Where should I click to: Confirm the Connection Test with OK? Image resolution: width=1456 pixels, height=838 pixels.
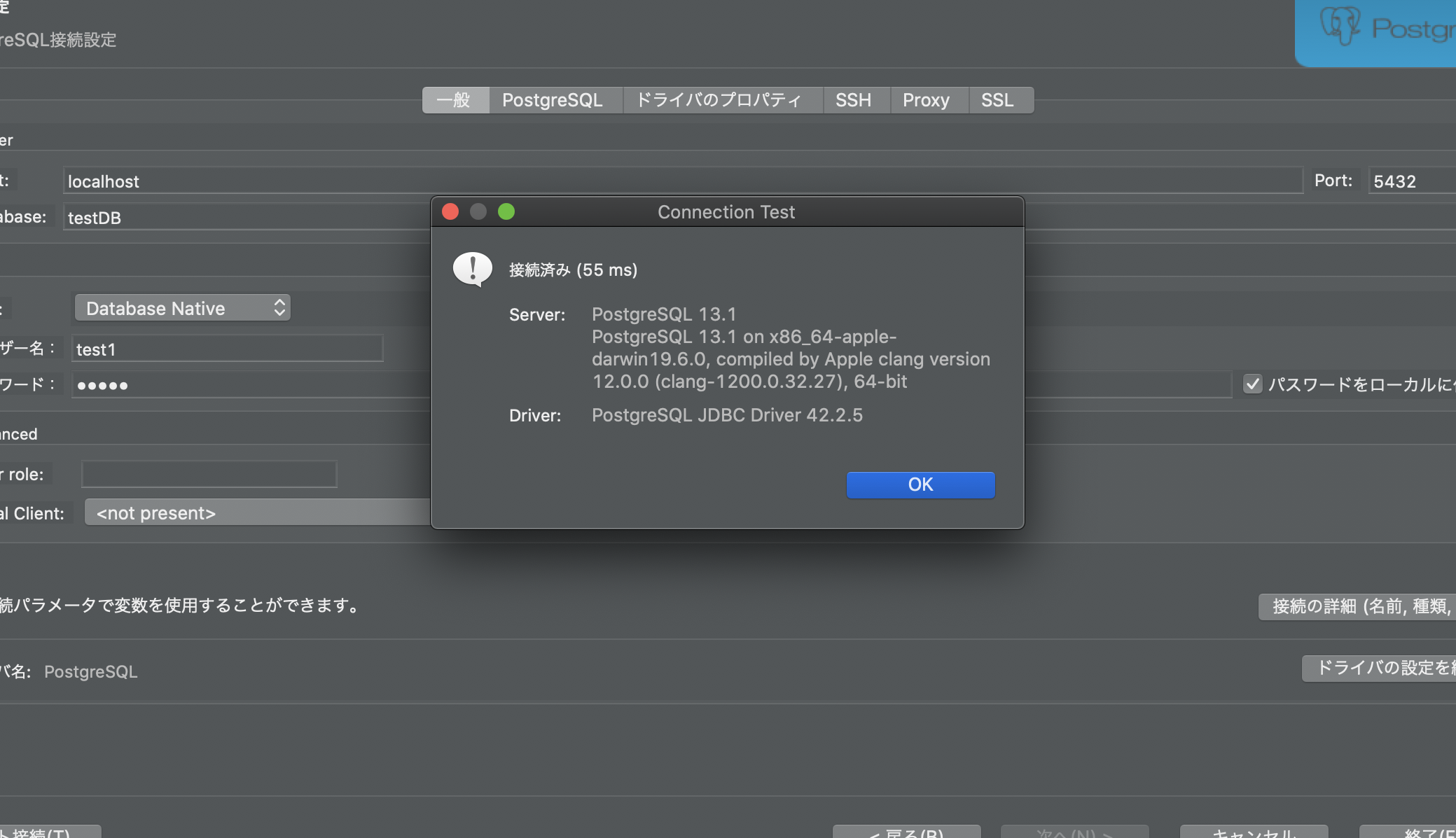920,484
